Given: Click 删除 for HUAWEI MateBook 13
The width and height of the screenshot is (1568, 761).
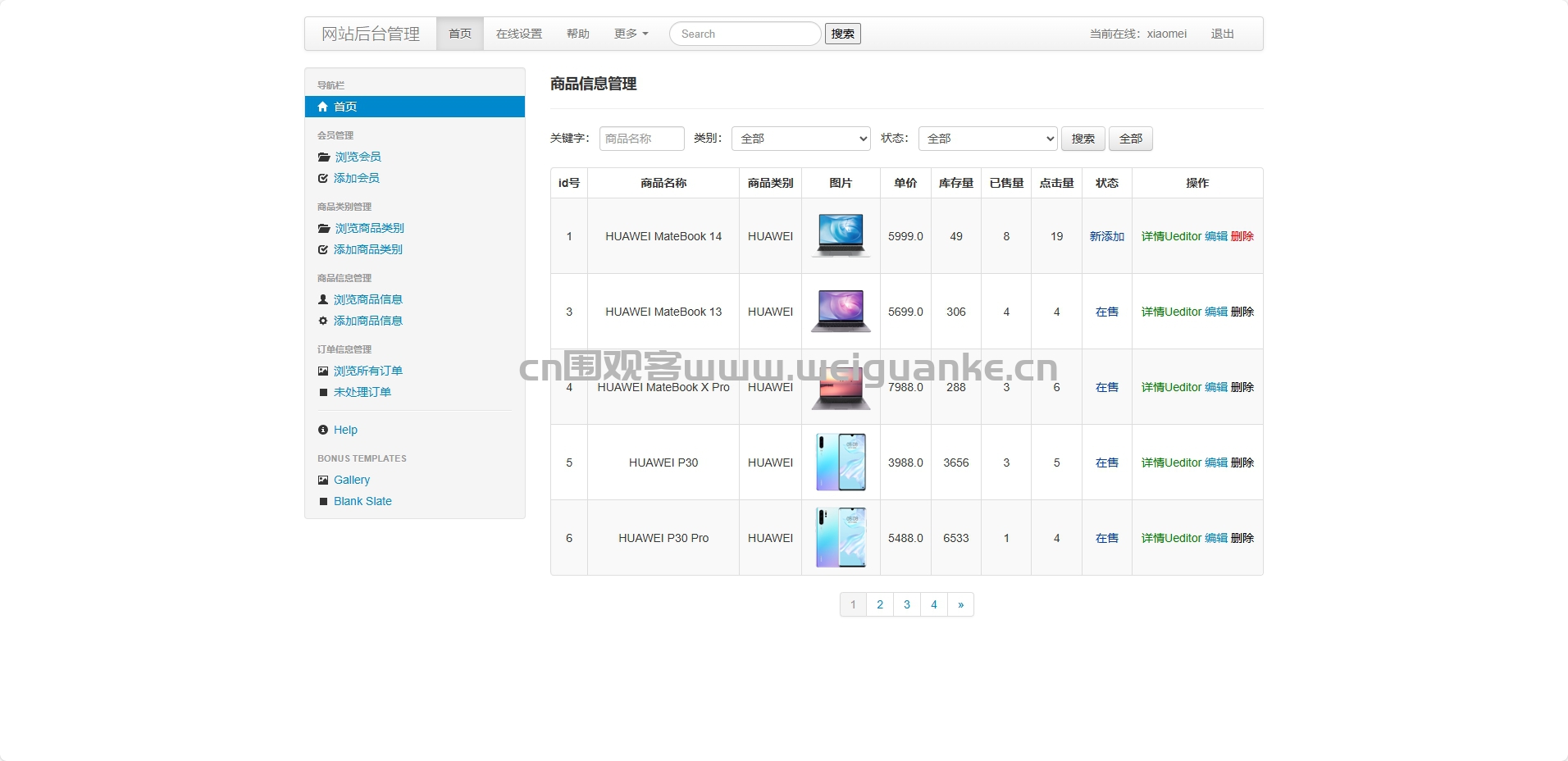Looking at the screenshot, I should point(1242,312).
